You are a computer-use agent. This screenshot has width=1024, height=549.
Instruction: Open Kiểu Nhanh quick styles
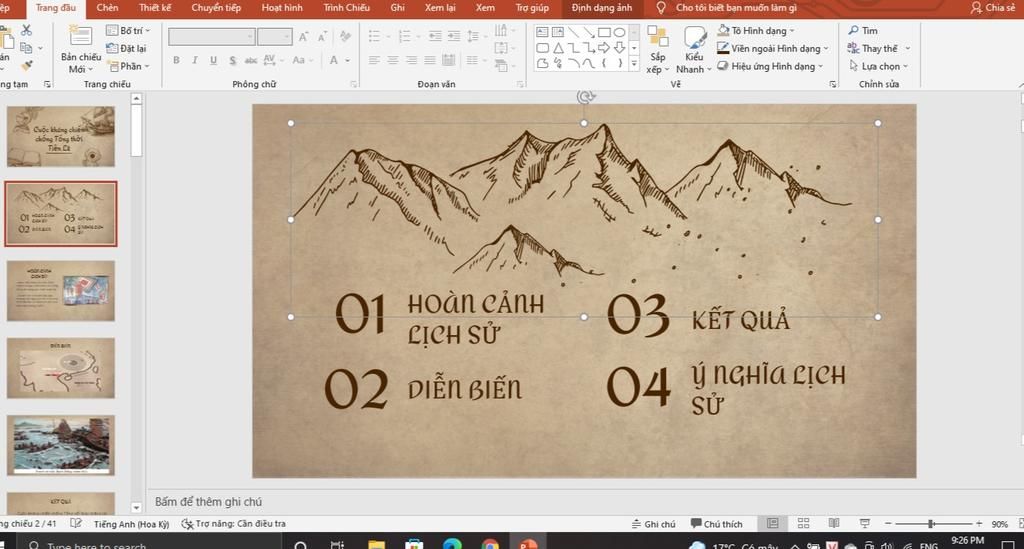tap(694, 50)
